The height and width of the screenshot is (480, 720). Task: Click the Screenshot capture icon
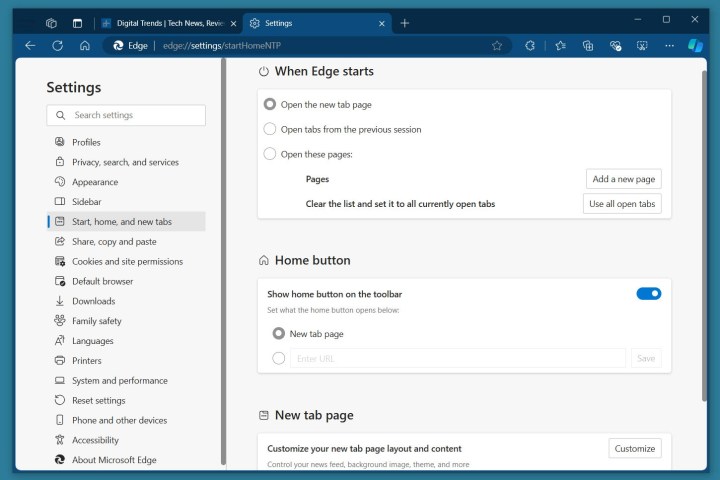642,45
